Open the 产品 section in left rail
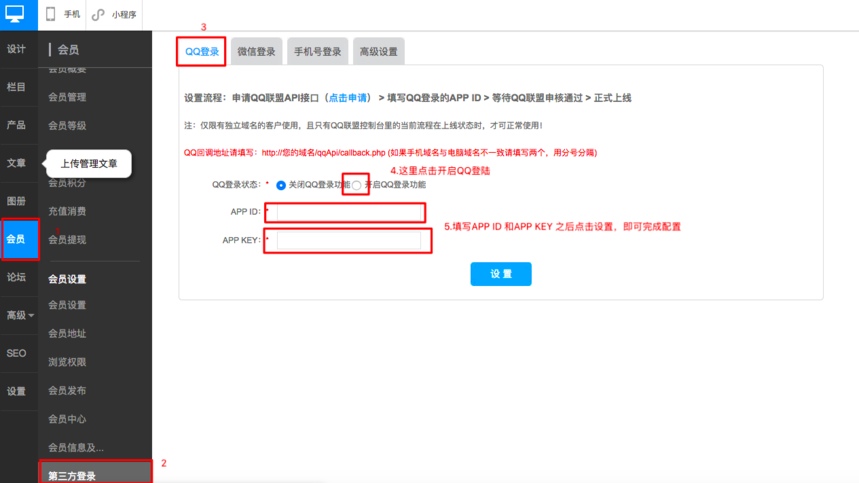The height and width of the screenshot is (483, 859). pos(16,125)
